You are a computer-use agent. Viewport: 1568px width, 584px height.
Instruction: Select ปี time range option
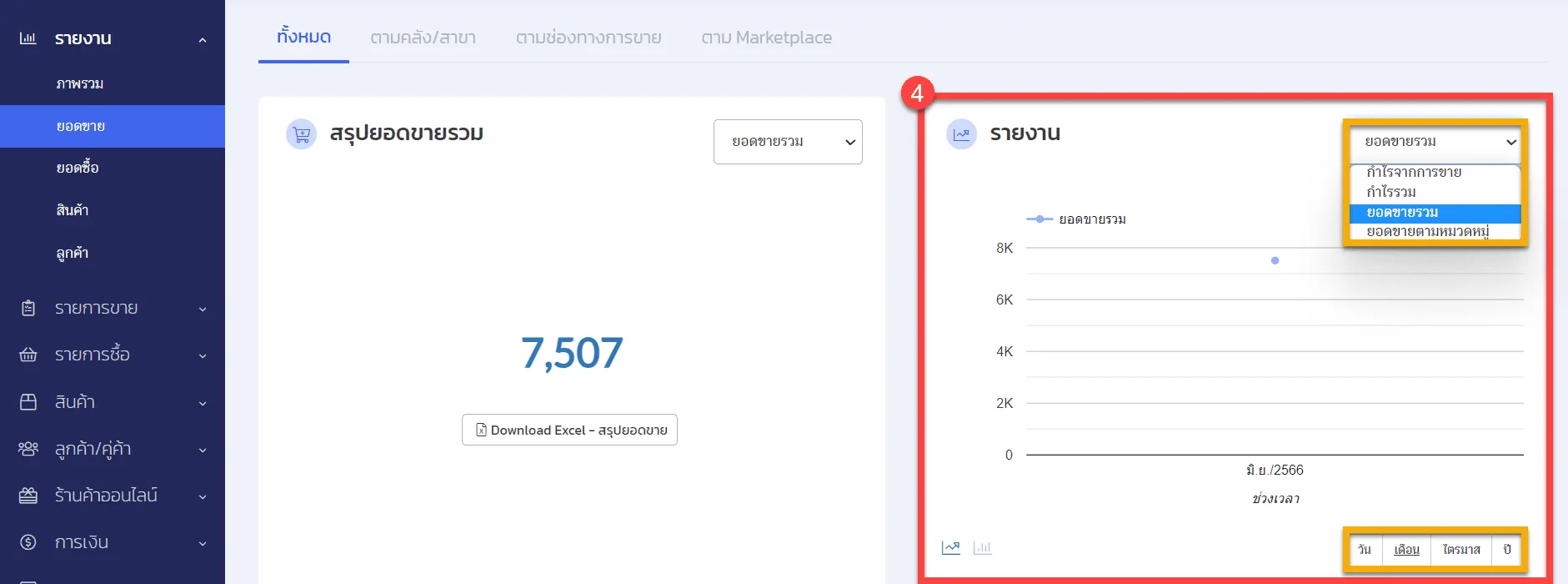[1507, 550]
